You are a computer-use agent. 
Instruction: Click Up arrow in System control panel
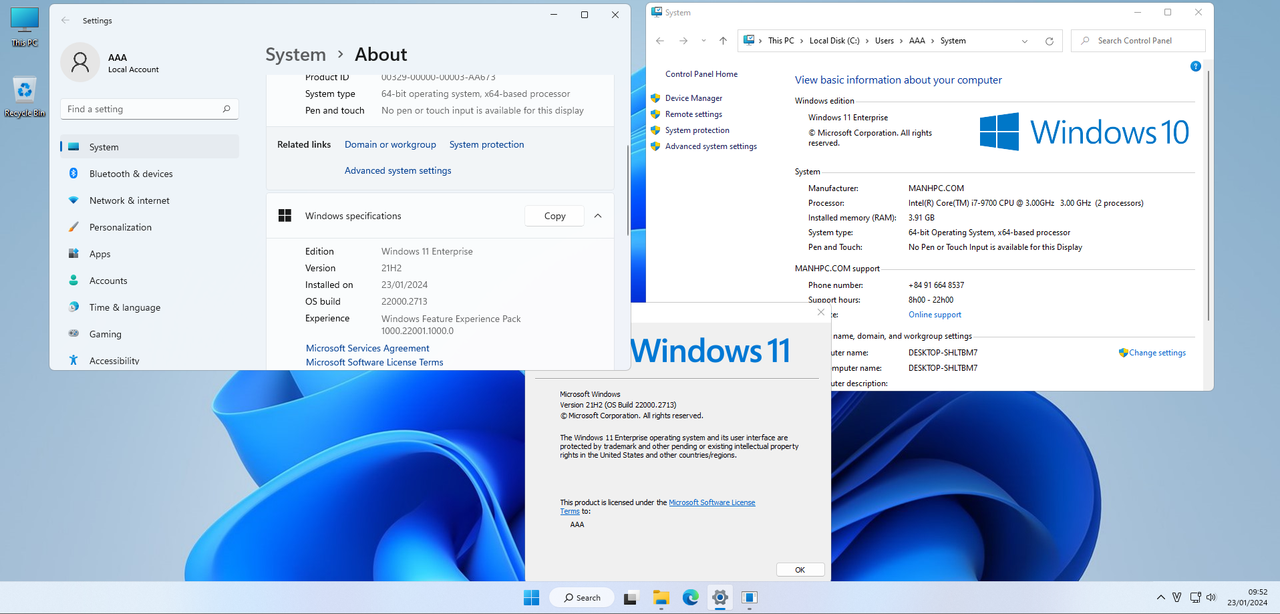(723, 41)
